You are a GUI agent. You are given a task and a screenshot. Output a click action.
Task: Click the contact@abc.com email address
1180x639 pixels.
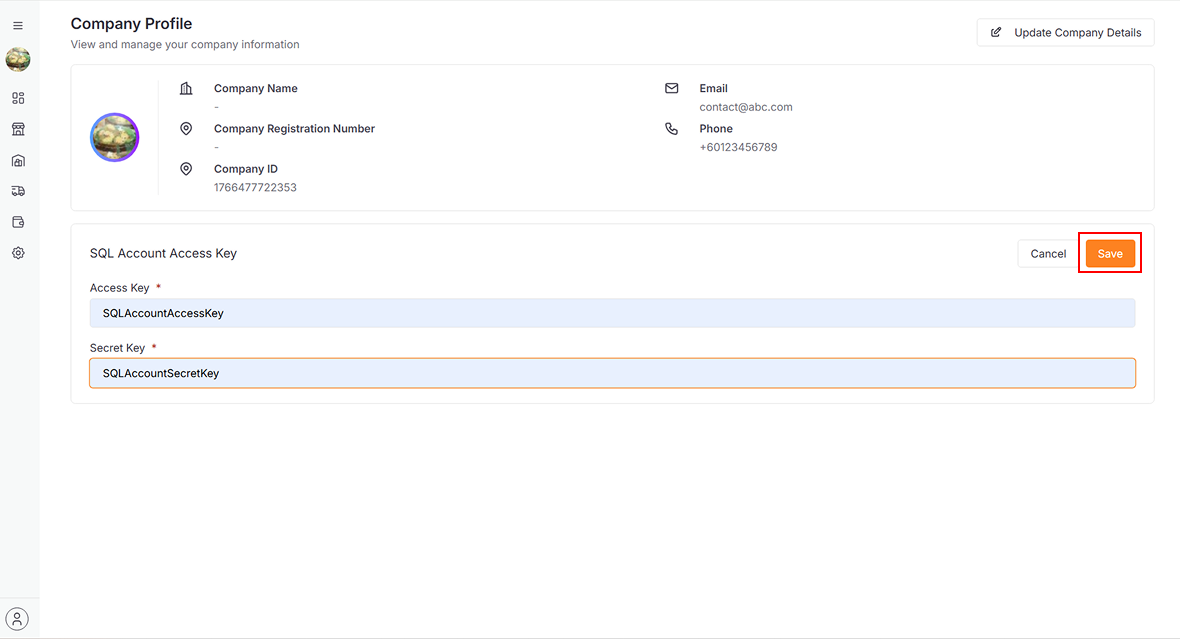tap(746, 107)
